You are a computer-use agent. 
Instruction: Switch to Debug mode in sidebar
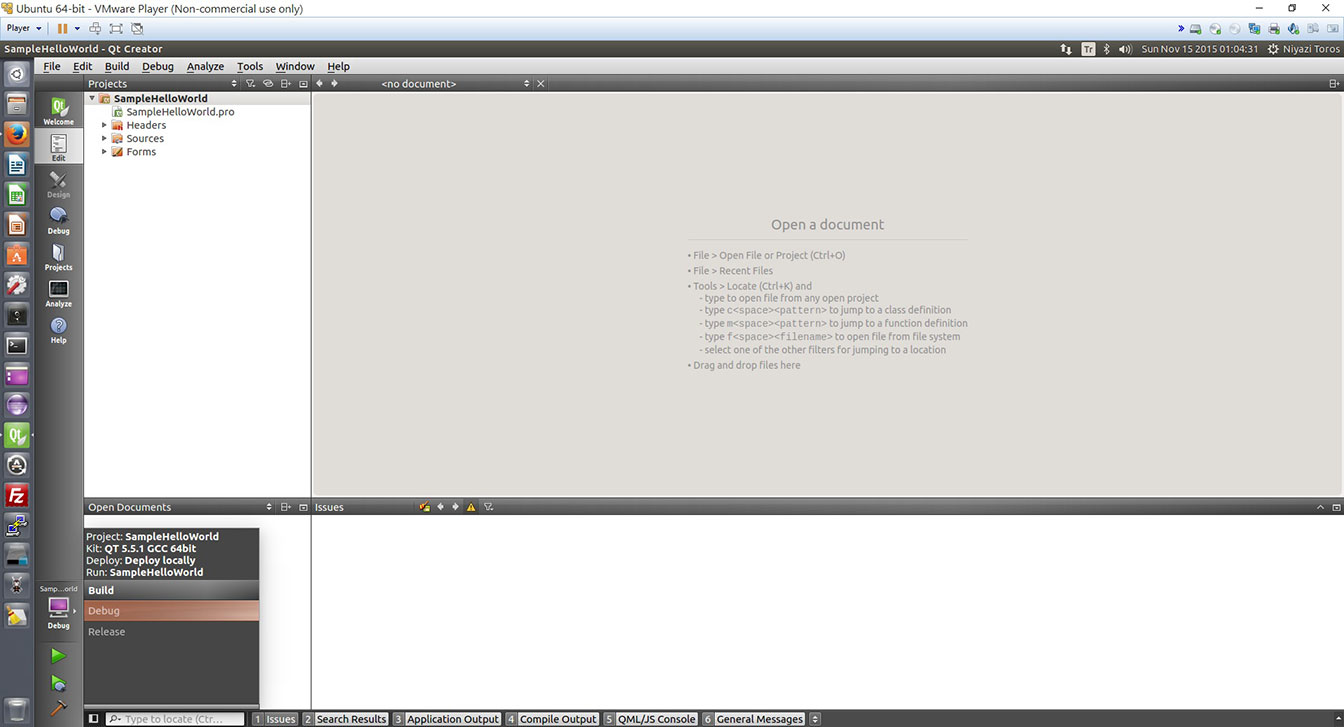coord(58,220)
